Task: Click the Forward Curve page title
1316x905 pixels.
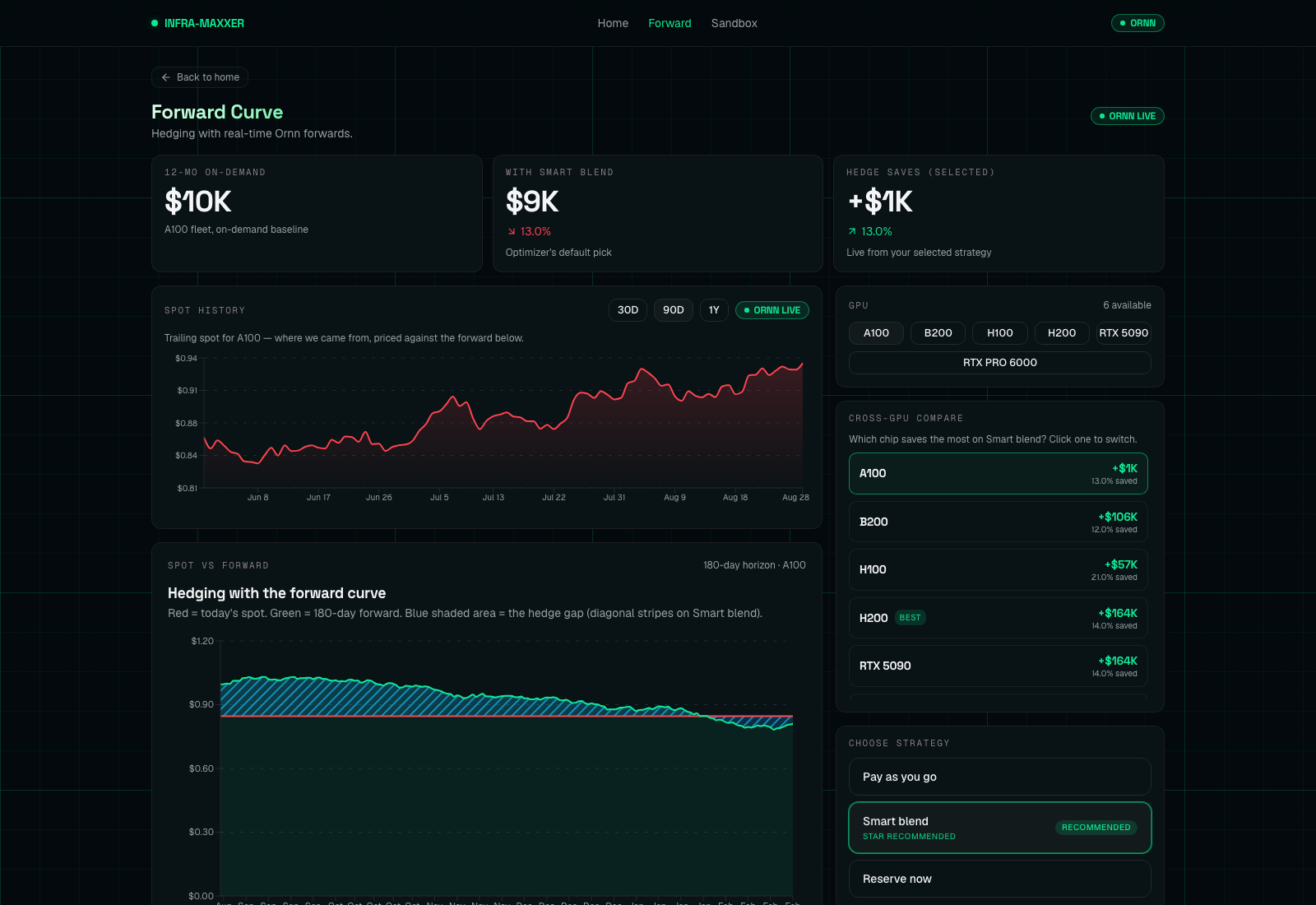Action: coord(217,112)
